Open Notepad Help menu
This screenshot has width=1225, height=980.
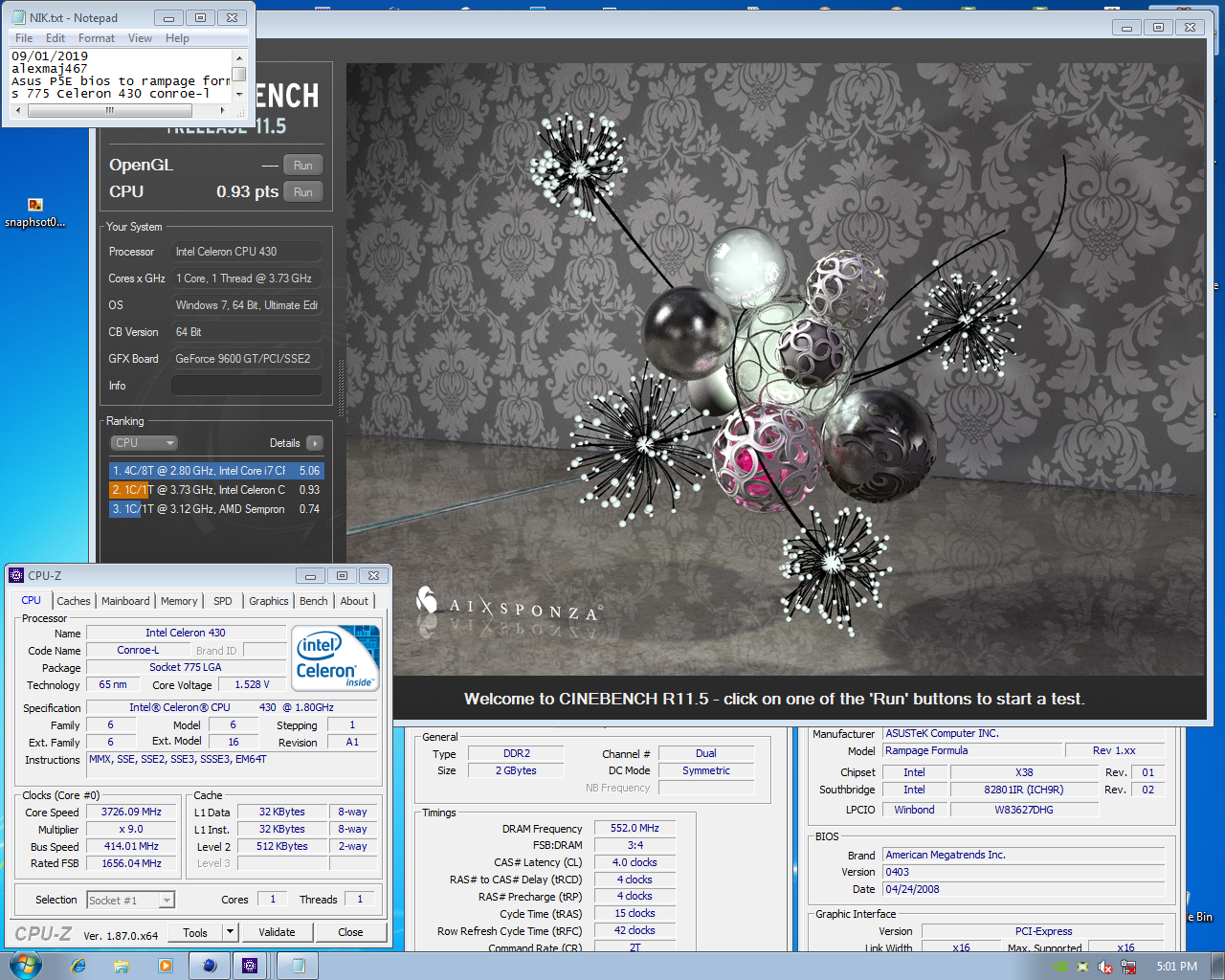tap(177, 38)
